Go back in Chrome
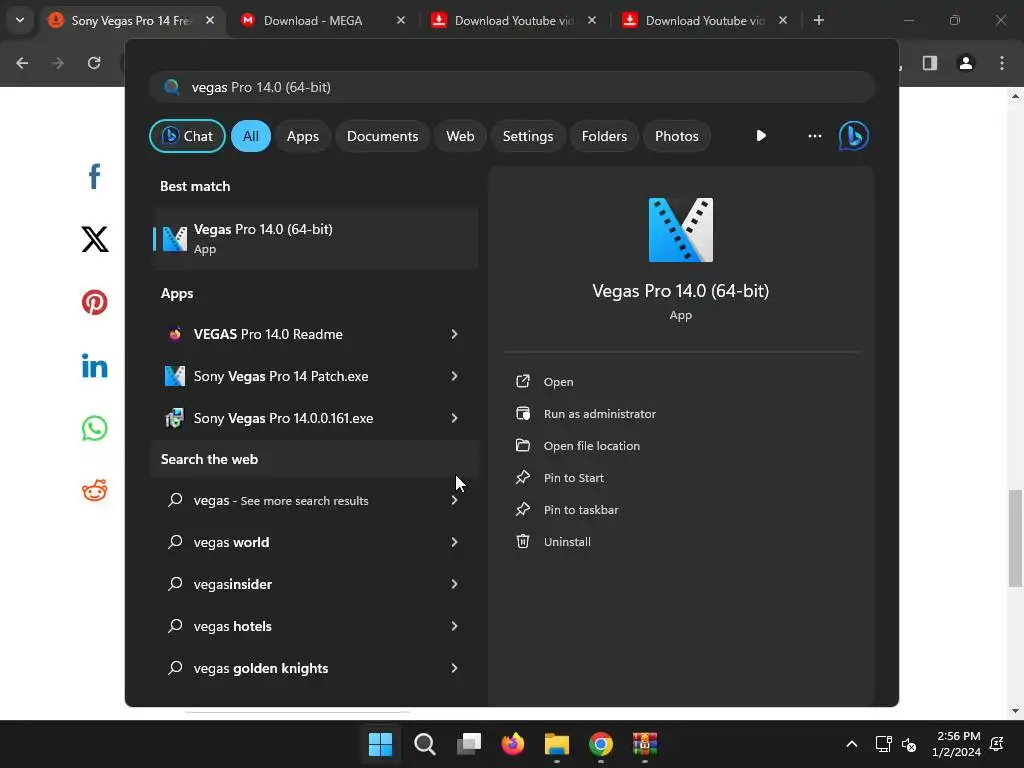 [x=22, y=63]
